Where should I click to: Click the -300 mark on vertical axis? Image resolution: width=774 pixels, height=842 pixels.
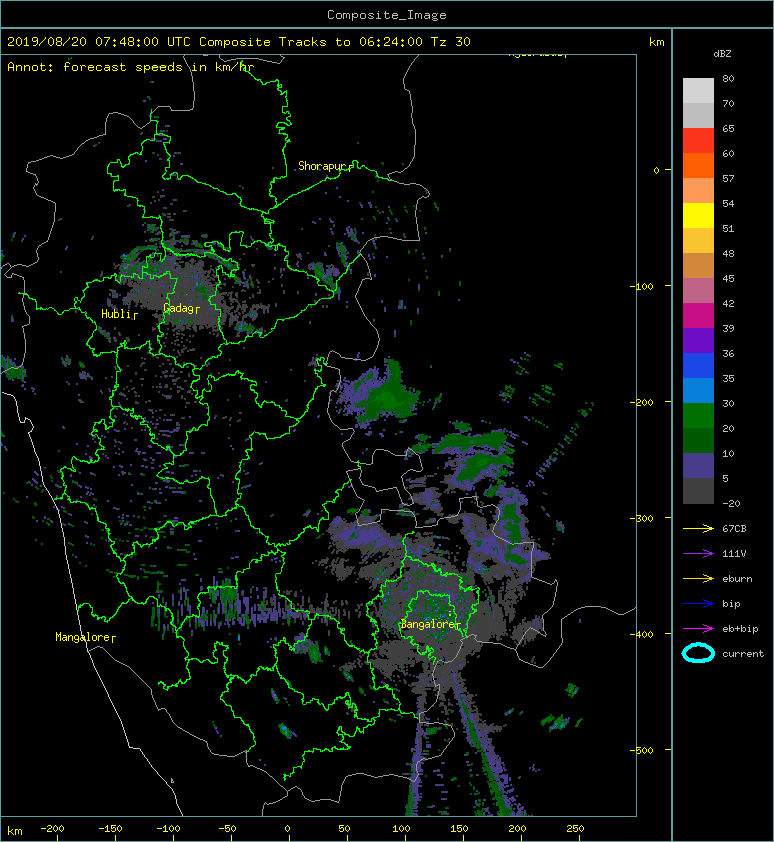[641, 518]
